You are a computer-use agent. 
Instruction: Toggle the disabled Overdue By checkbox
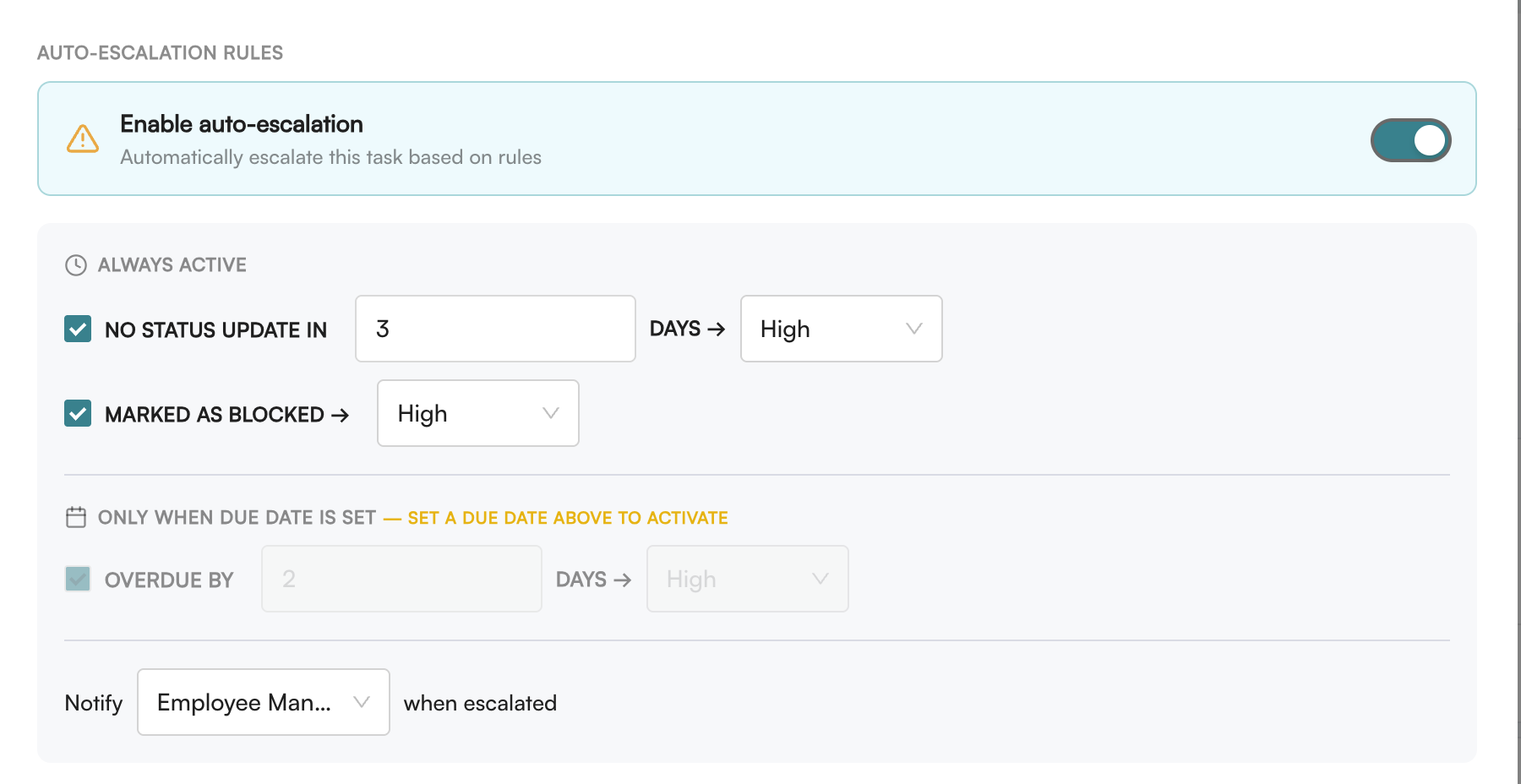tap(78, 579)
